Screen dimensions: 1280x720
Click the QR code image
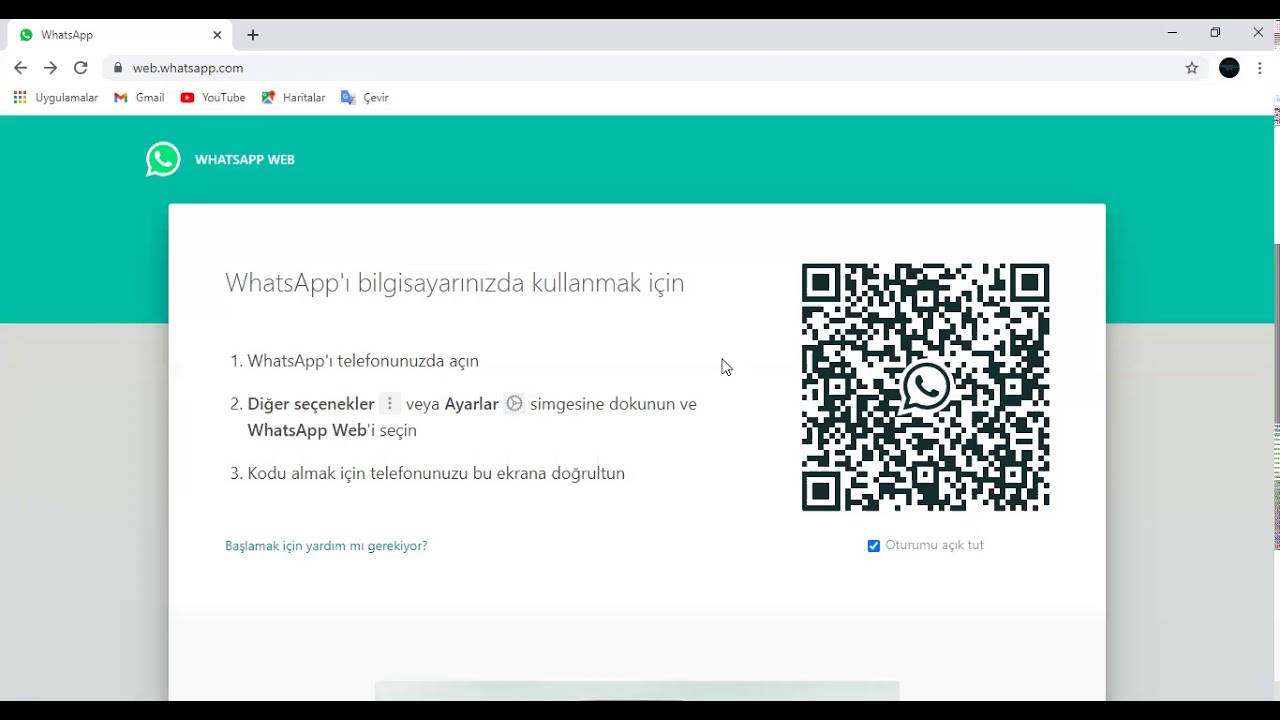(x=926, y=387)
